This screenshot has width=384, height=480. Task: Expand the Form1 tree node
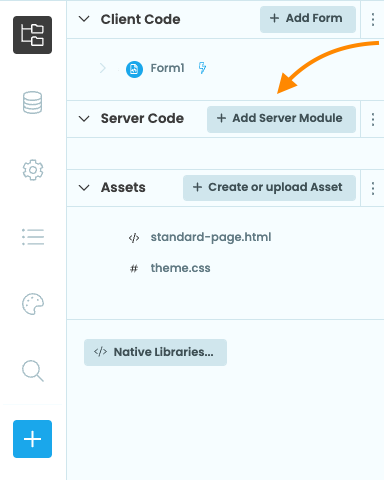point(103,68)
